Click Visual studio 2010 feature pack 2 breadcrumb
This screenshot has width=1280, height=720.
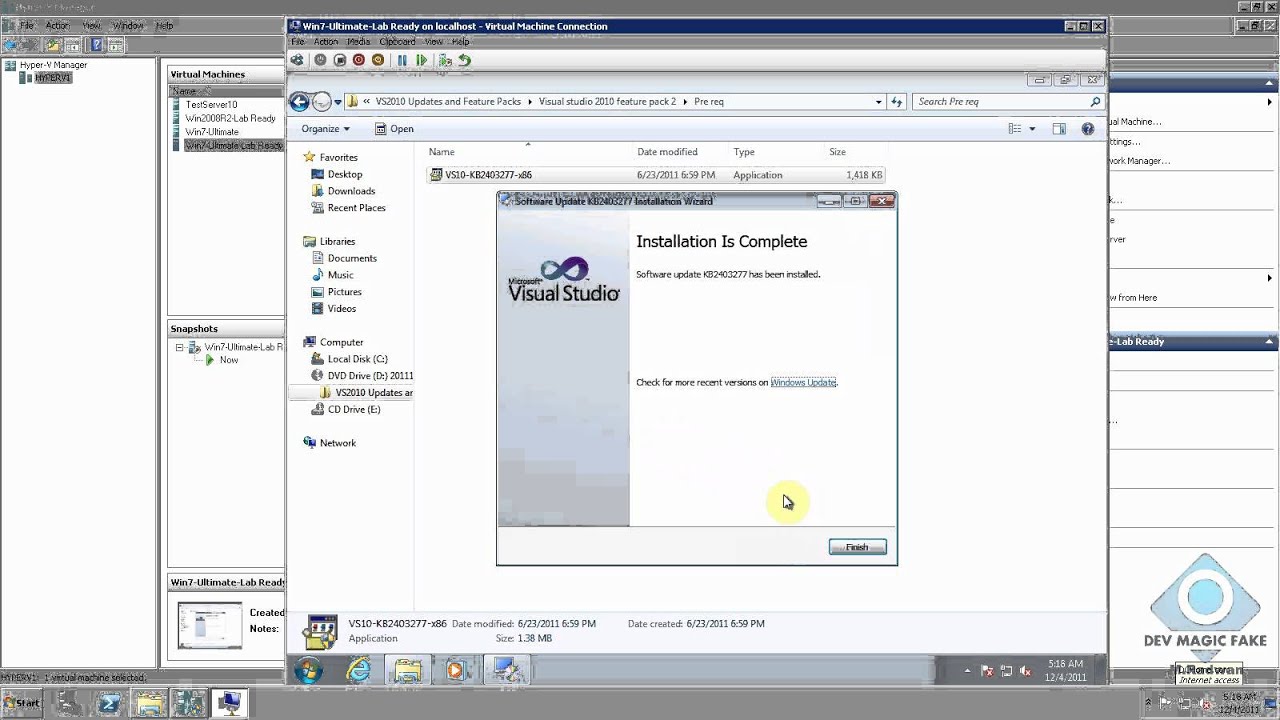tap(607, 101)
